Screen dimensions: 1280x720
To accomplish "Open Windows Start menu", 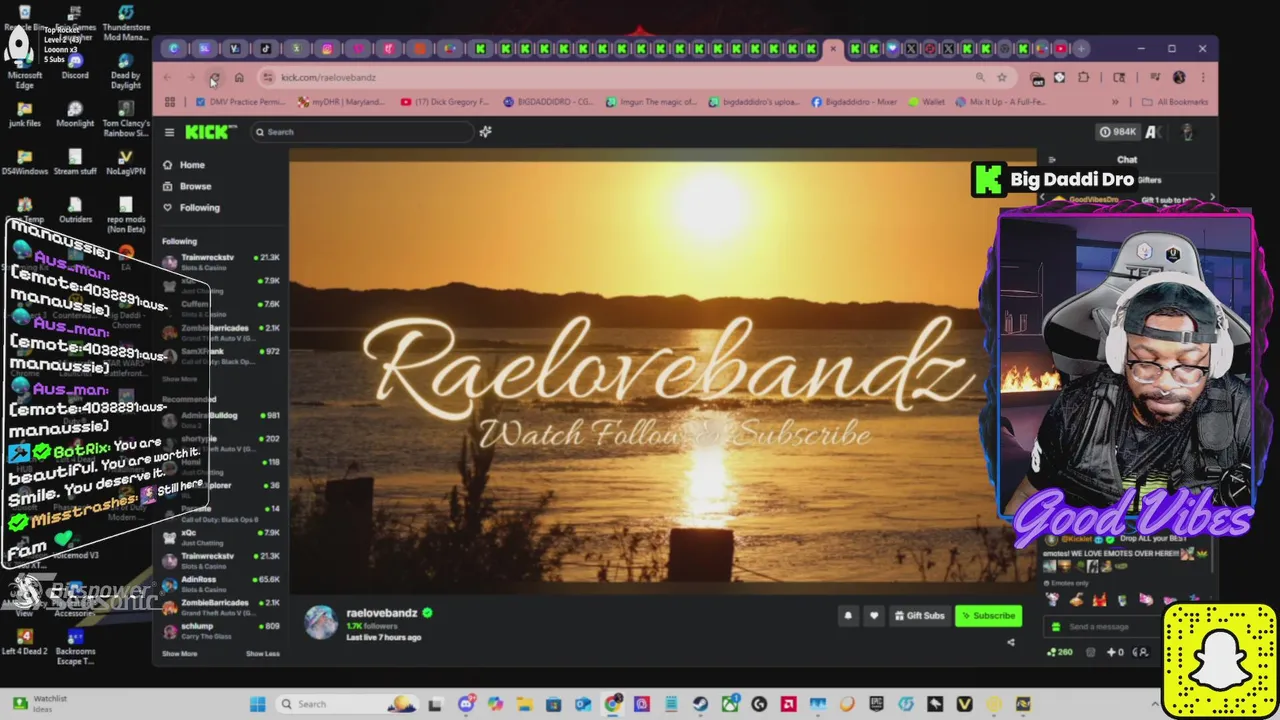I will pyautogui.click(x=257, y=704).
